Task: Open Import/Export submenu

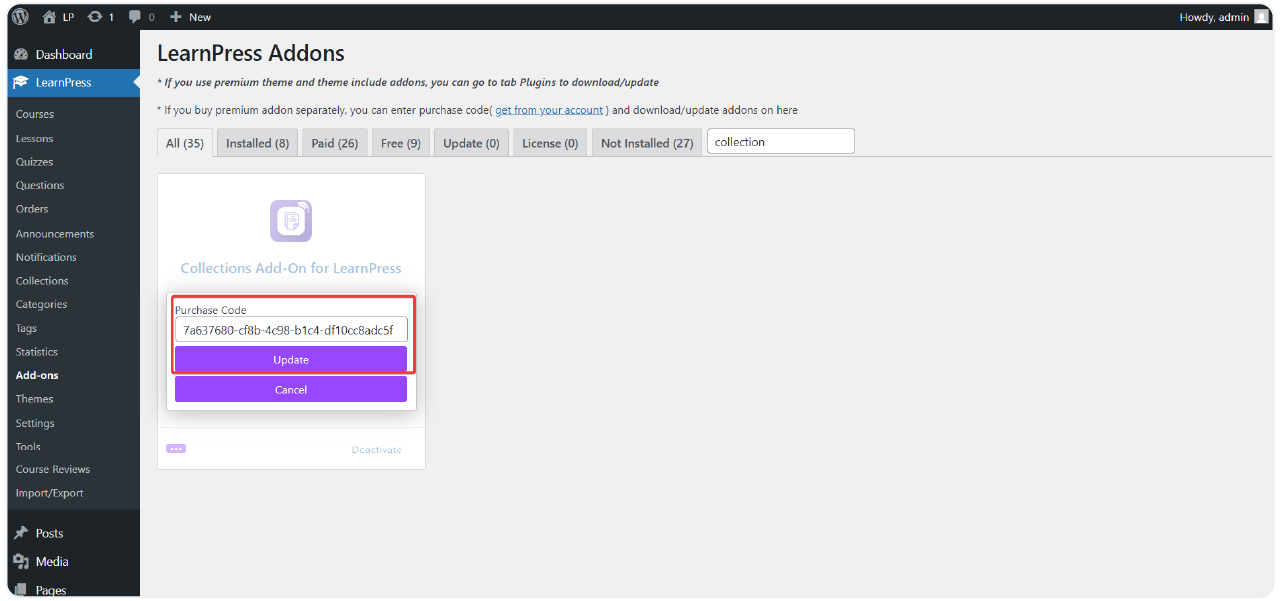Action: [x=50, y=493]
